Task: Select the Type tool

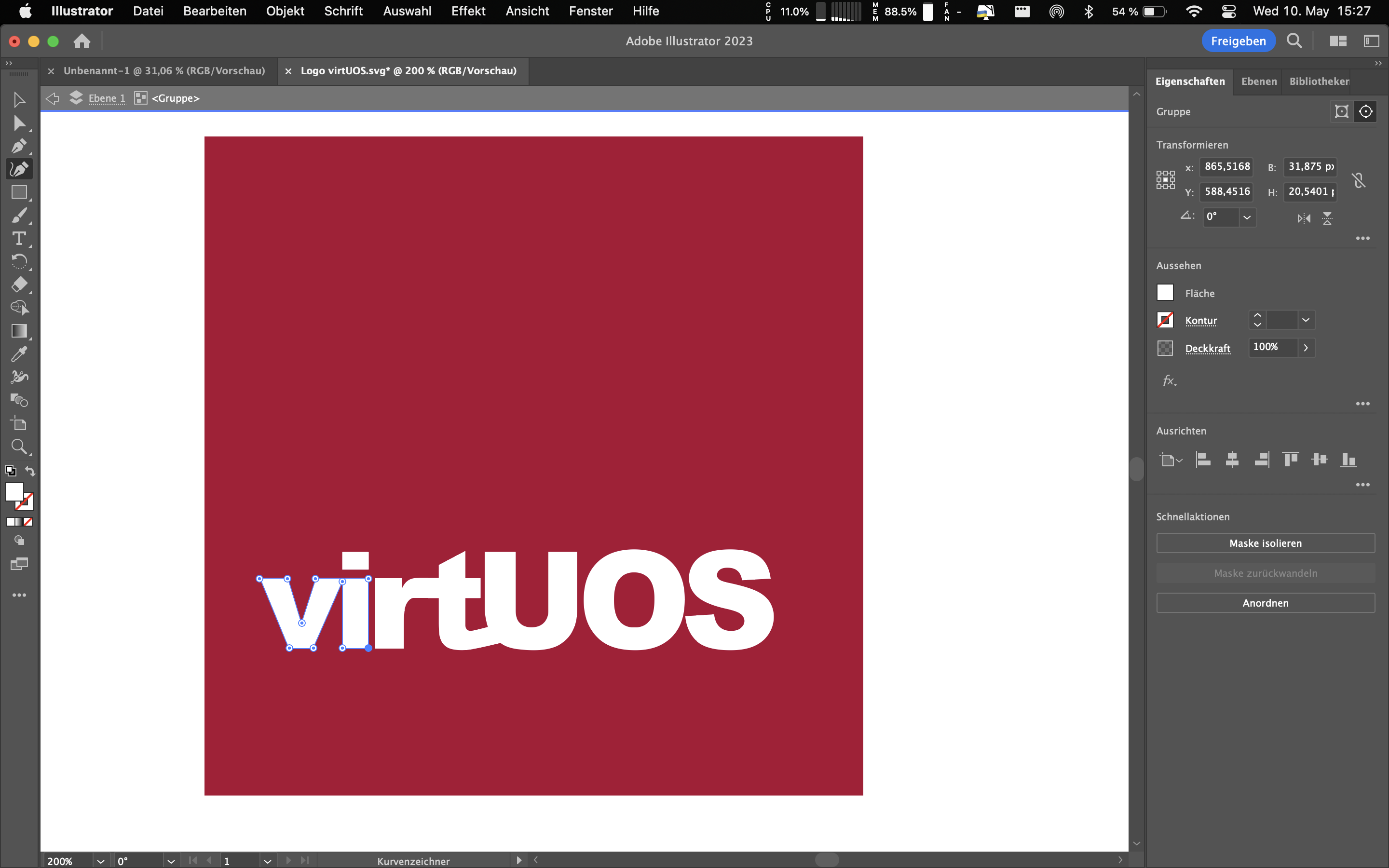Action: coord(19,238)
